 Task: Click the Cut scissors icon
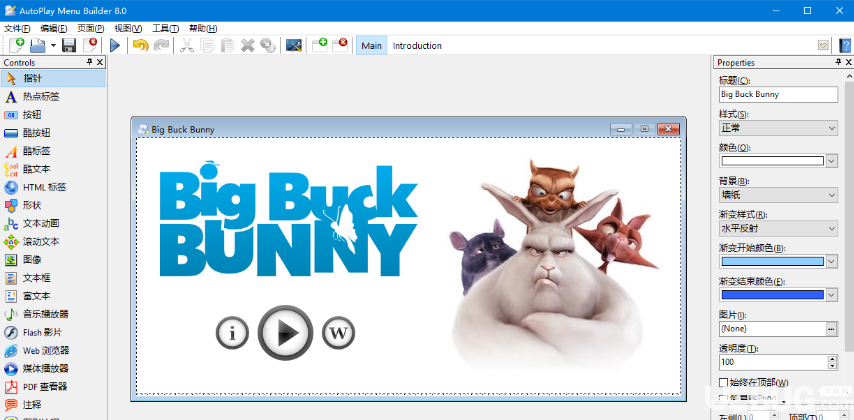(x=187, y=45)
